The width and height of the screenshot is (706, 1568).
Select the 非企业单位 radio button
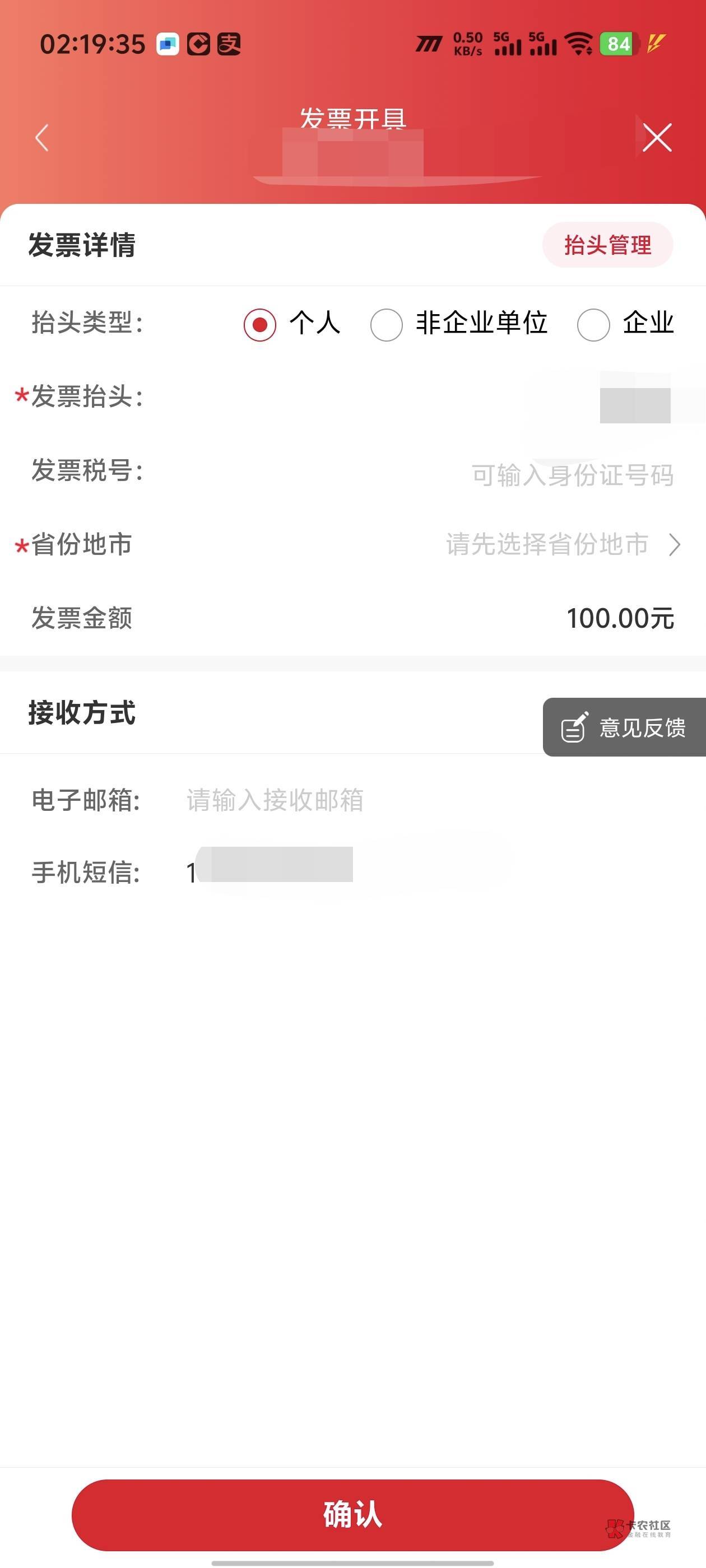click(x=386, y=324)
